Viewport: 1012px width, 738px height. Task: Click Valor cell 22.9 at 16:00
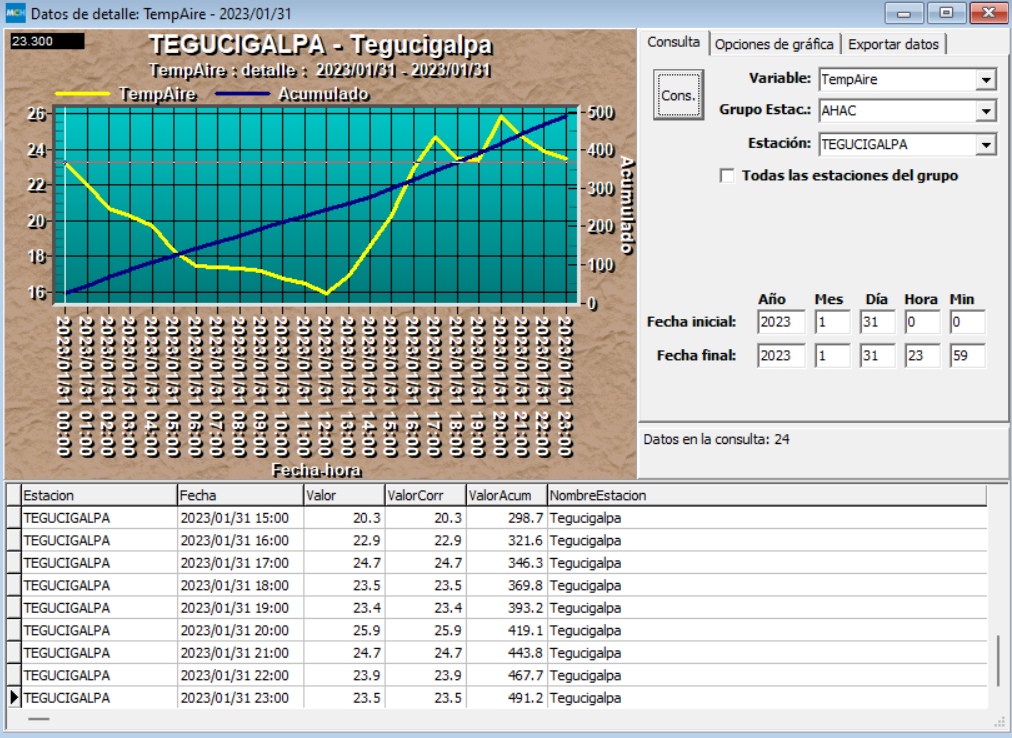click(x=344, y=540)
